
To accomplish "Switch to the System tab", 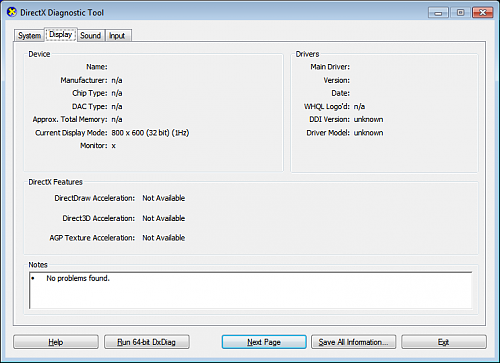I will coord(29,36).
